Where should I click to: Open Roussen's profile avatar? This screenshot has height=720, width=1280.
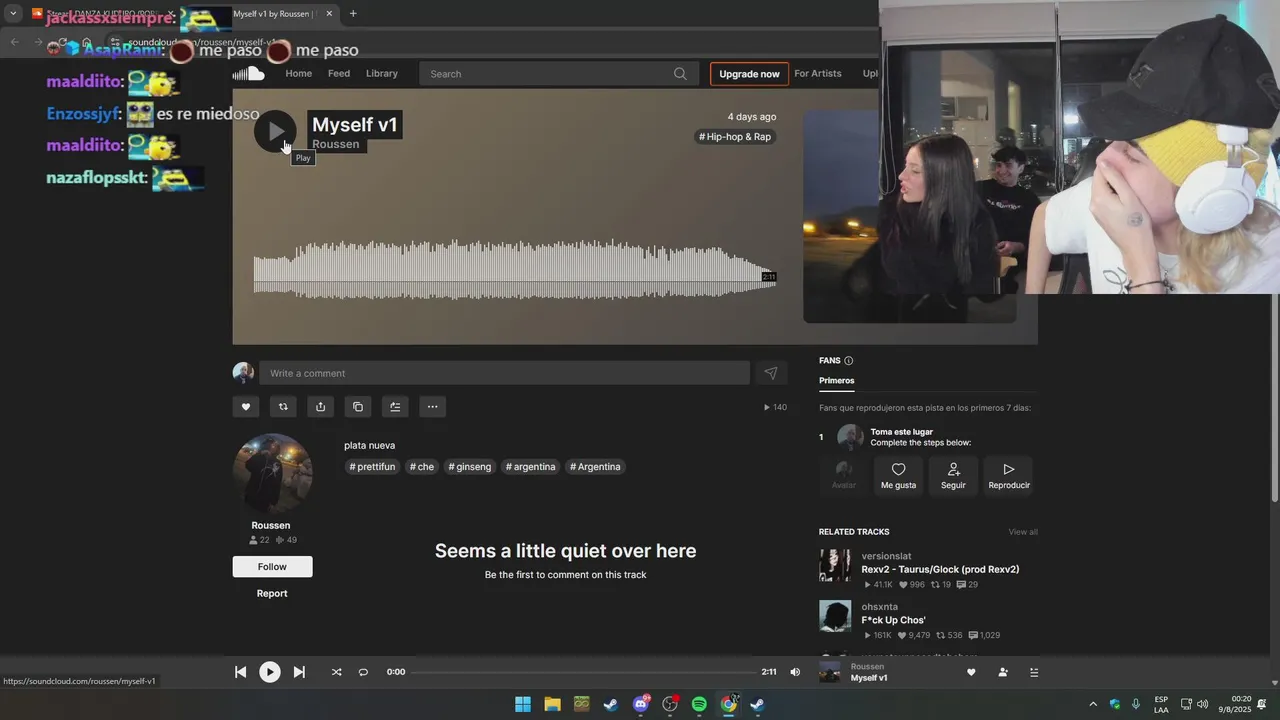[x=272, y=473]
